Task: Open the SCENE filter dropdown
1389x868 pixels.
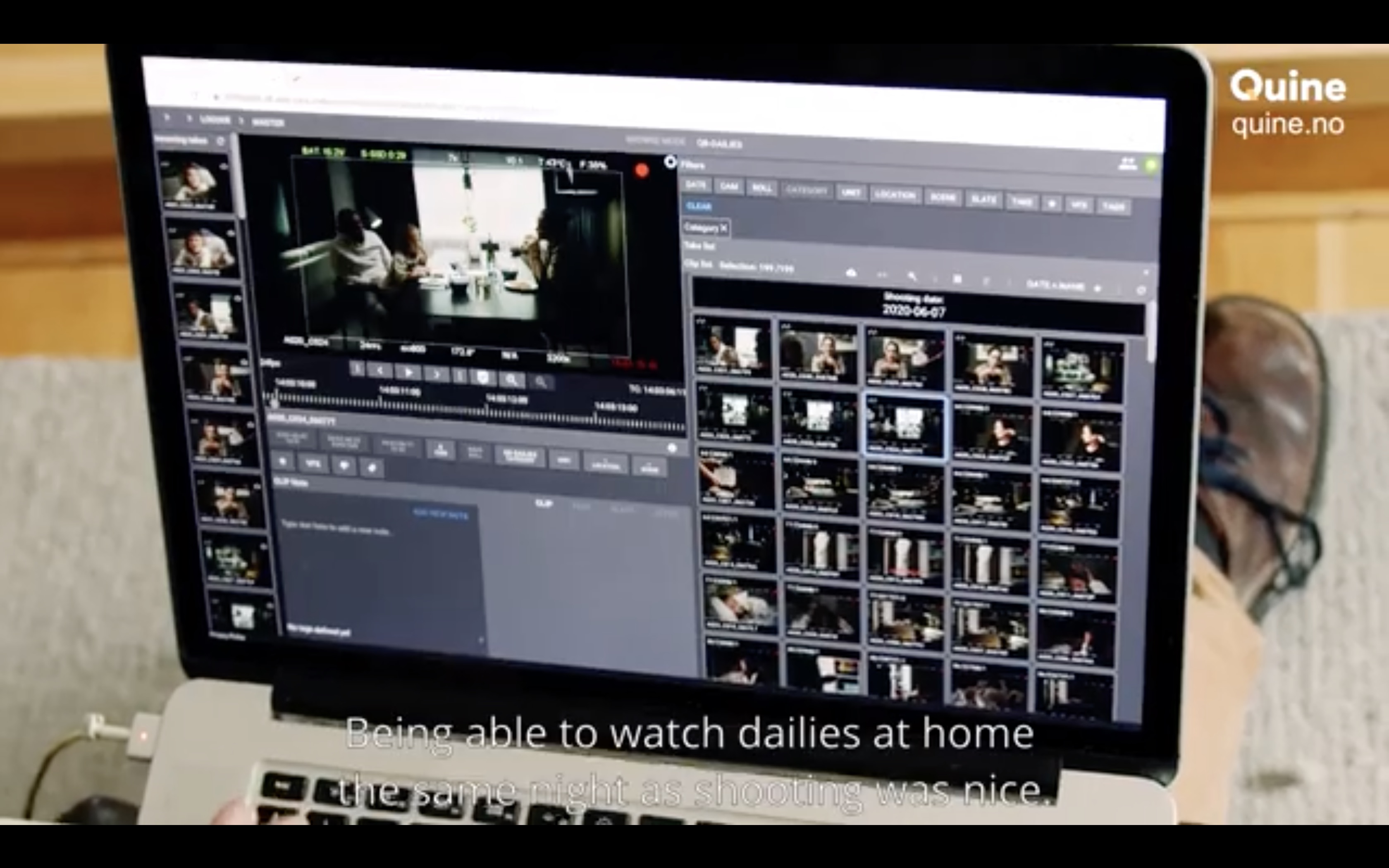Action: click(x=943, y=198)
